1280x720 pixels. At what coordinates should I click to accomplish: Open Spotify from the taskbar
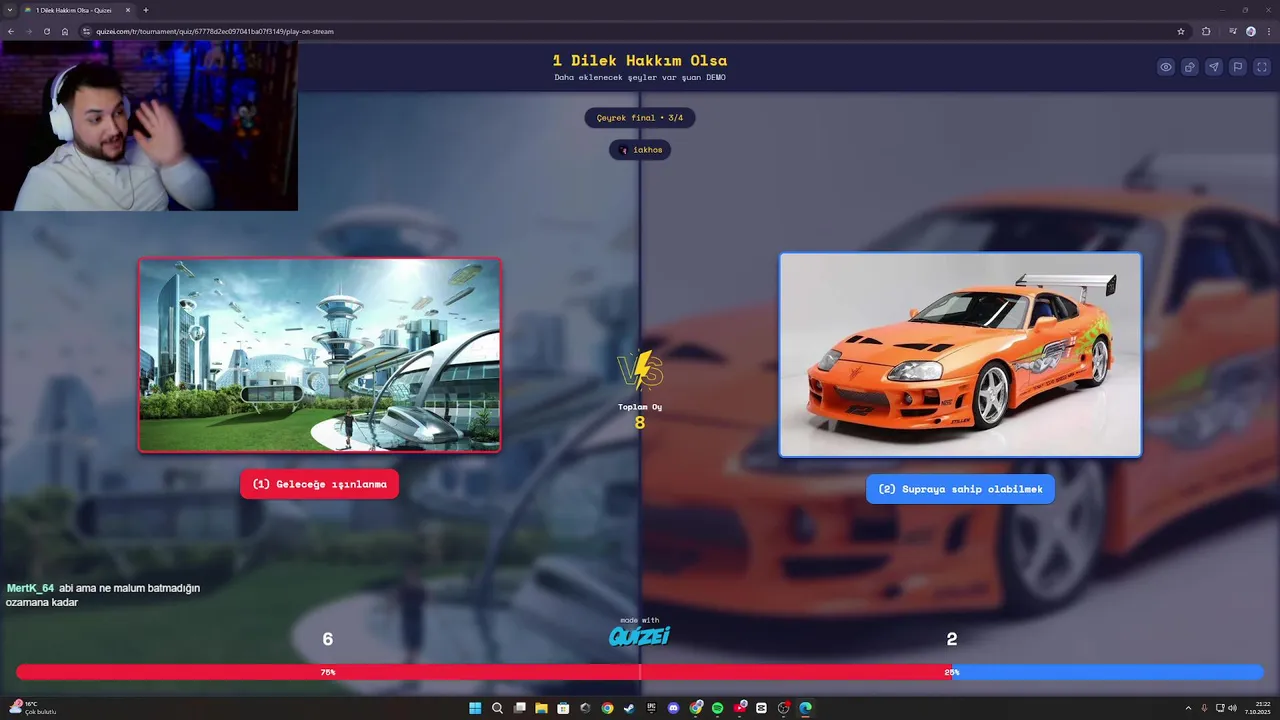pos(717,708)
